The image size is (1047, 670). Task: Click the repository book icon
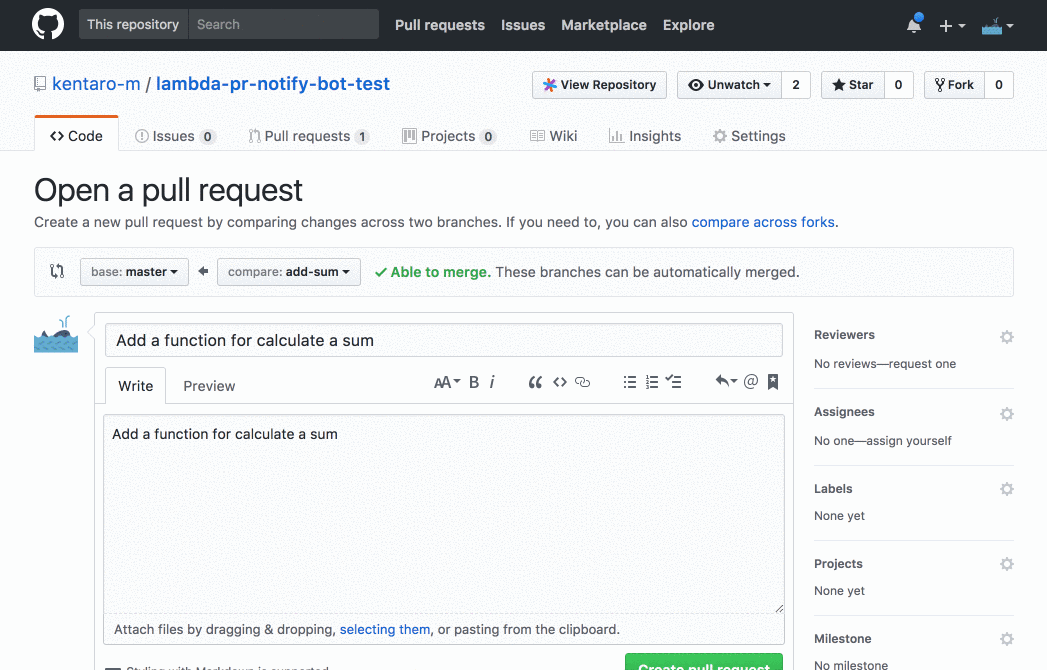pyautogui.click(x=40, y=84)
